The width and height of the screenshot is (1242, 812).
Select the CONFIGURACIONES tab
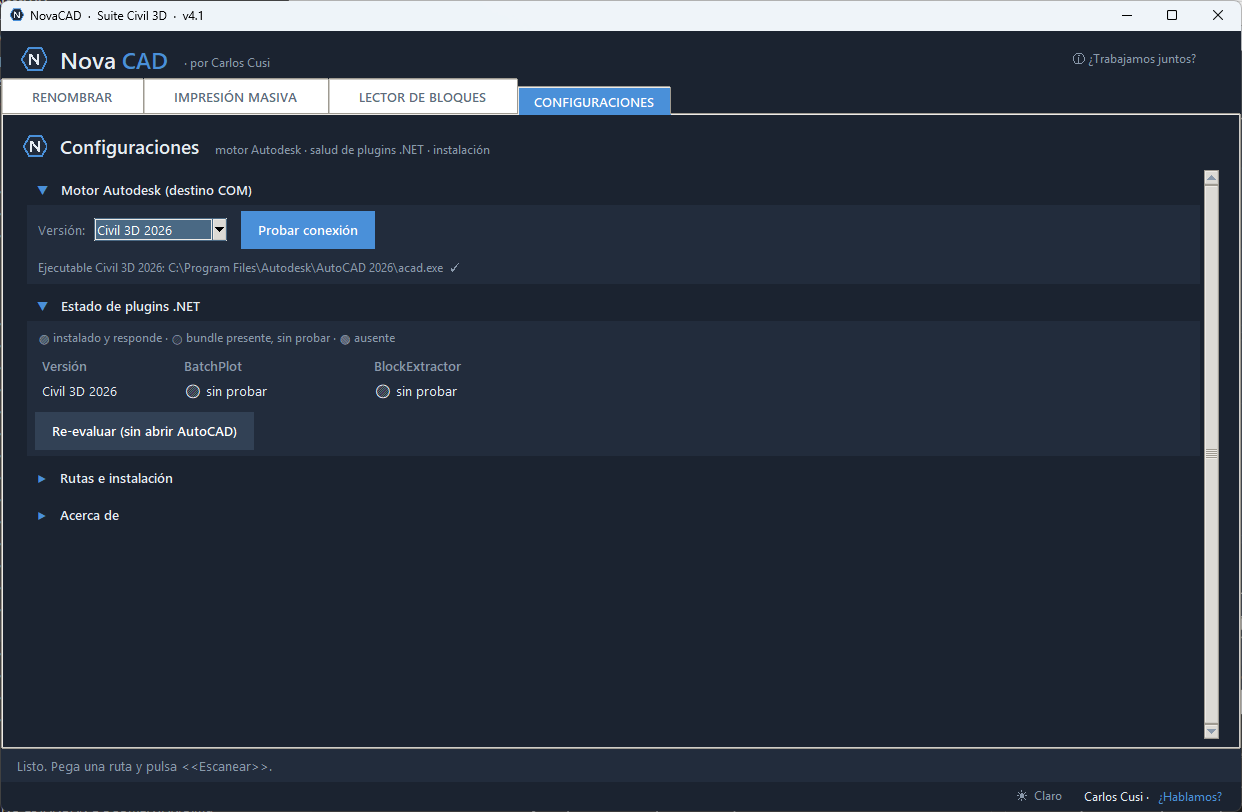pos(594,102)
